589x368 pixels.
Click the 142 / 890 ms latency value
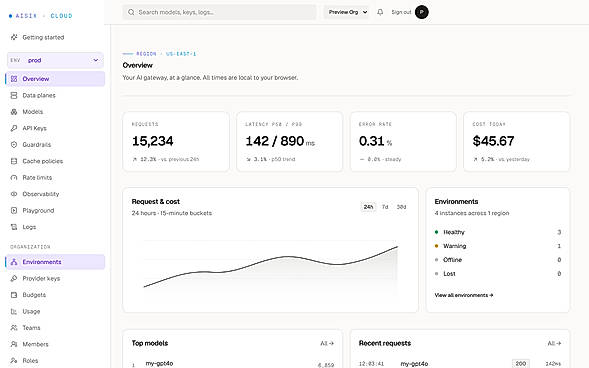280,141
